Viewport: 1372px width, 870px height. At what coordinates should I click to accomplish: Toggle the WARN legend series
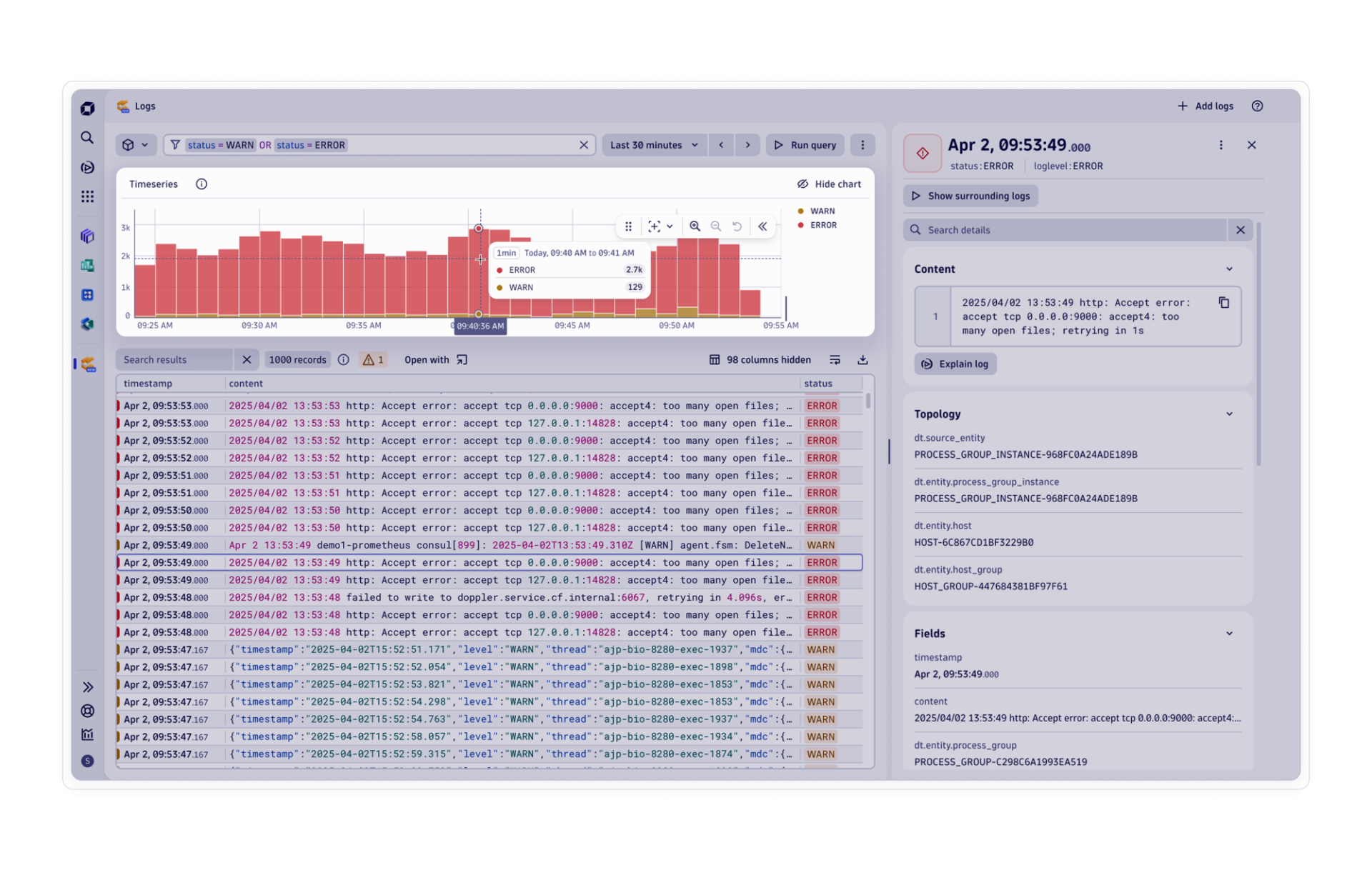816,211
